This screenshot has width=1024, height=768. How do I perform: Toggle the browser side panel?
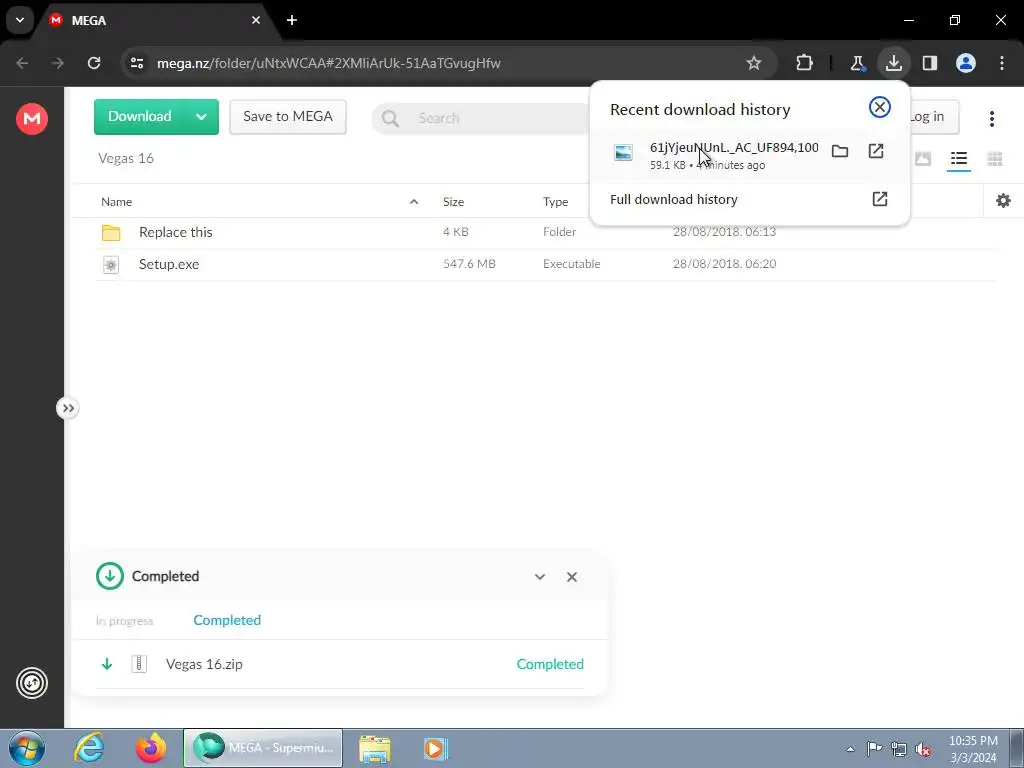[x=929, y=63]
